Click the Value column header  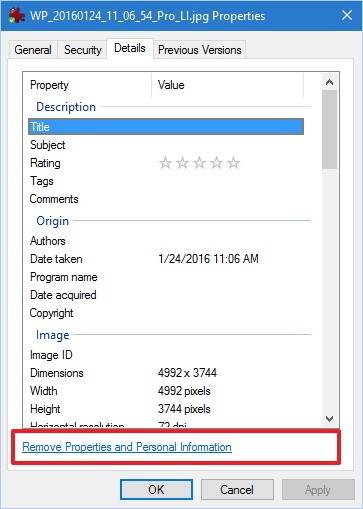(x=228, y=85)
